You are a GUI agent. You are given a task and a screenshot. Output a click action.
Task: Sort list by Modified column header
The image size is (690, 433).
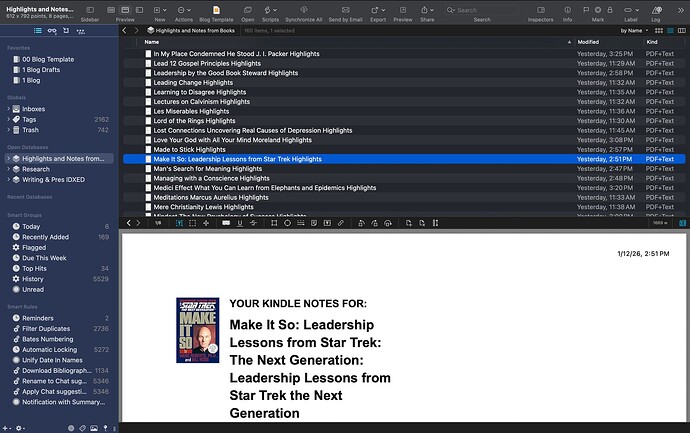coord(589,43)
